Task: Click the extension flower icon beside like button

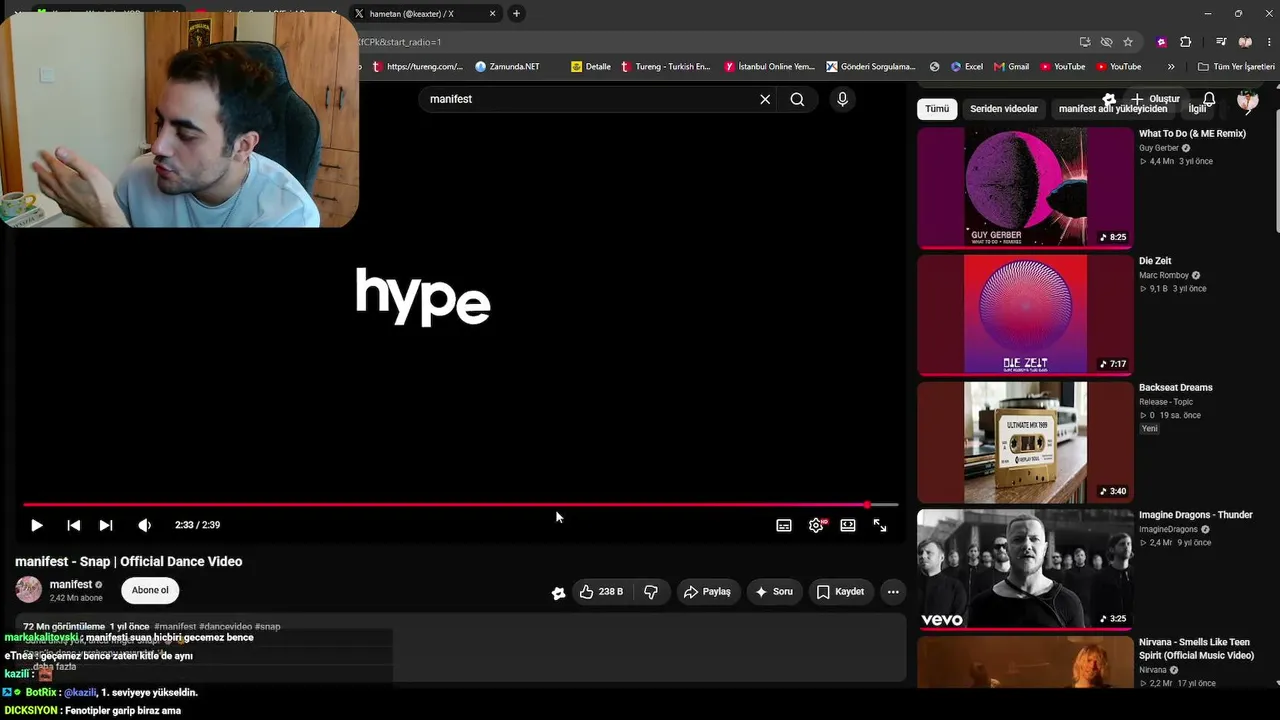Action: pyautogui.click(x=558, y=593)
